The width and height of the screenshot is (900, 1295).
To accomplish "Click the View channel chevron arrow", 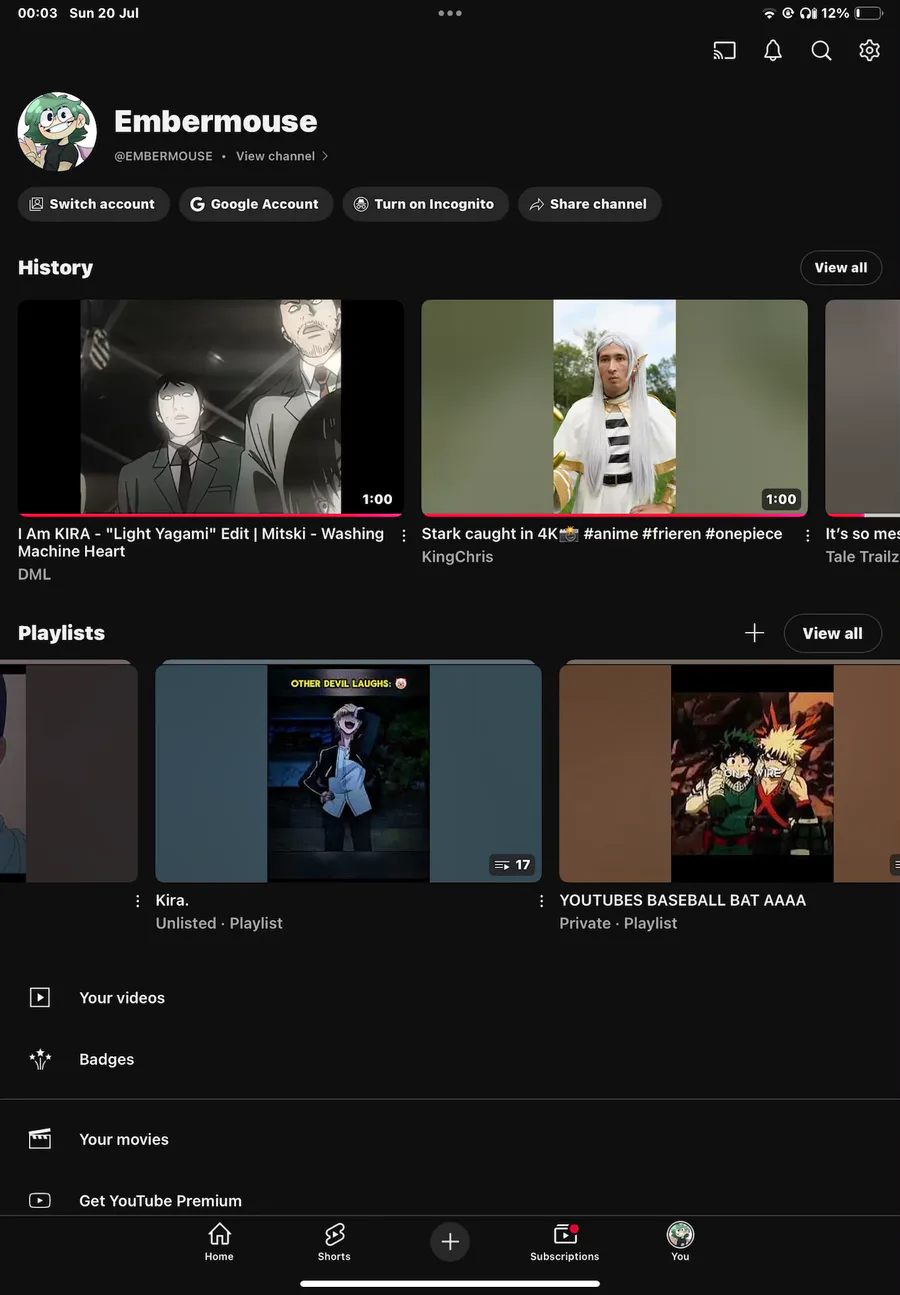I will tap(325, 156).
